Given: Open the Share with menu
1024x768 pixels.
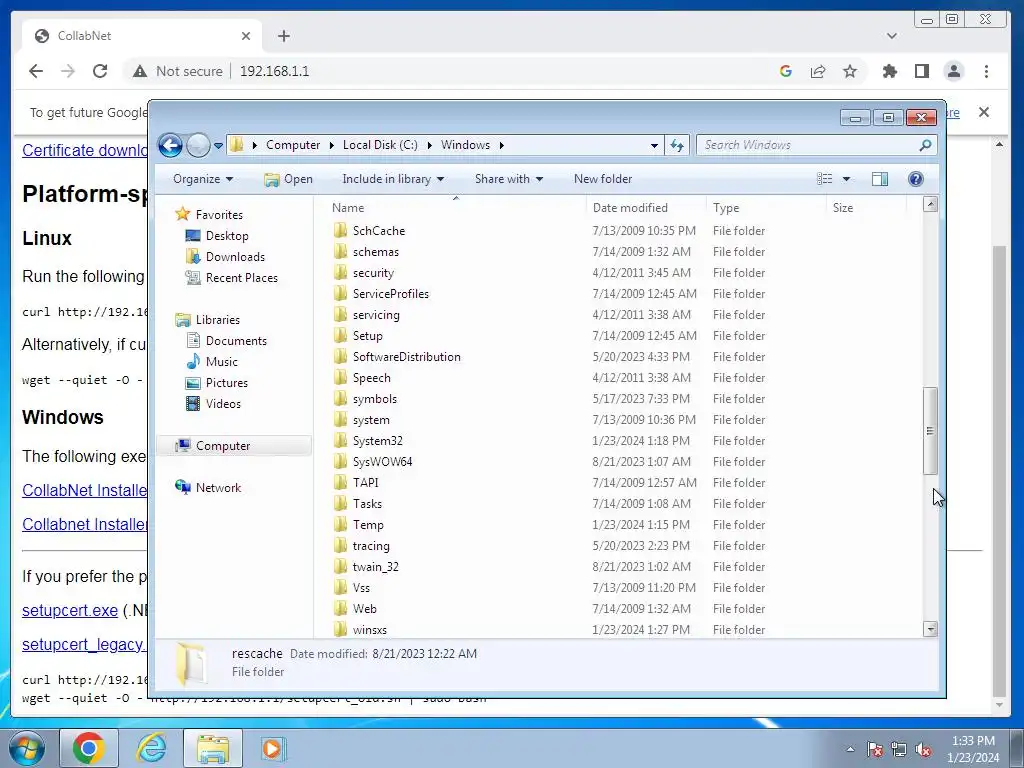Looking at the screenshot, I should 509,179.
